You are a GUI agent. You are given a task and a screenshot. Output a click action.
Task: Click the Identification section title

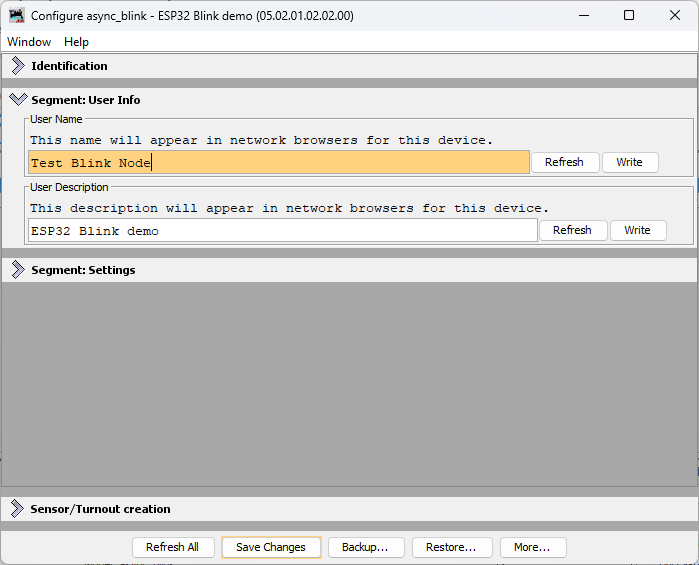[x=69, y=66]
